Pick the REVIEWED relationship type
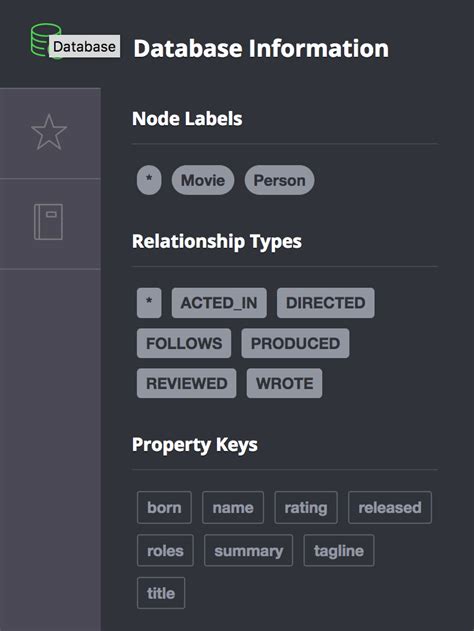474x631 pixels. 186,383
